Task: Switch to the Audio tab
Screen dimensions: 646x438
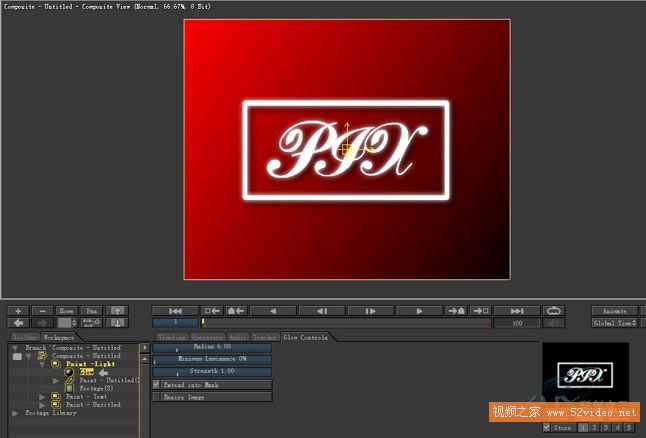Action: (x=238, y=337)
